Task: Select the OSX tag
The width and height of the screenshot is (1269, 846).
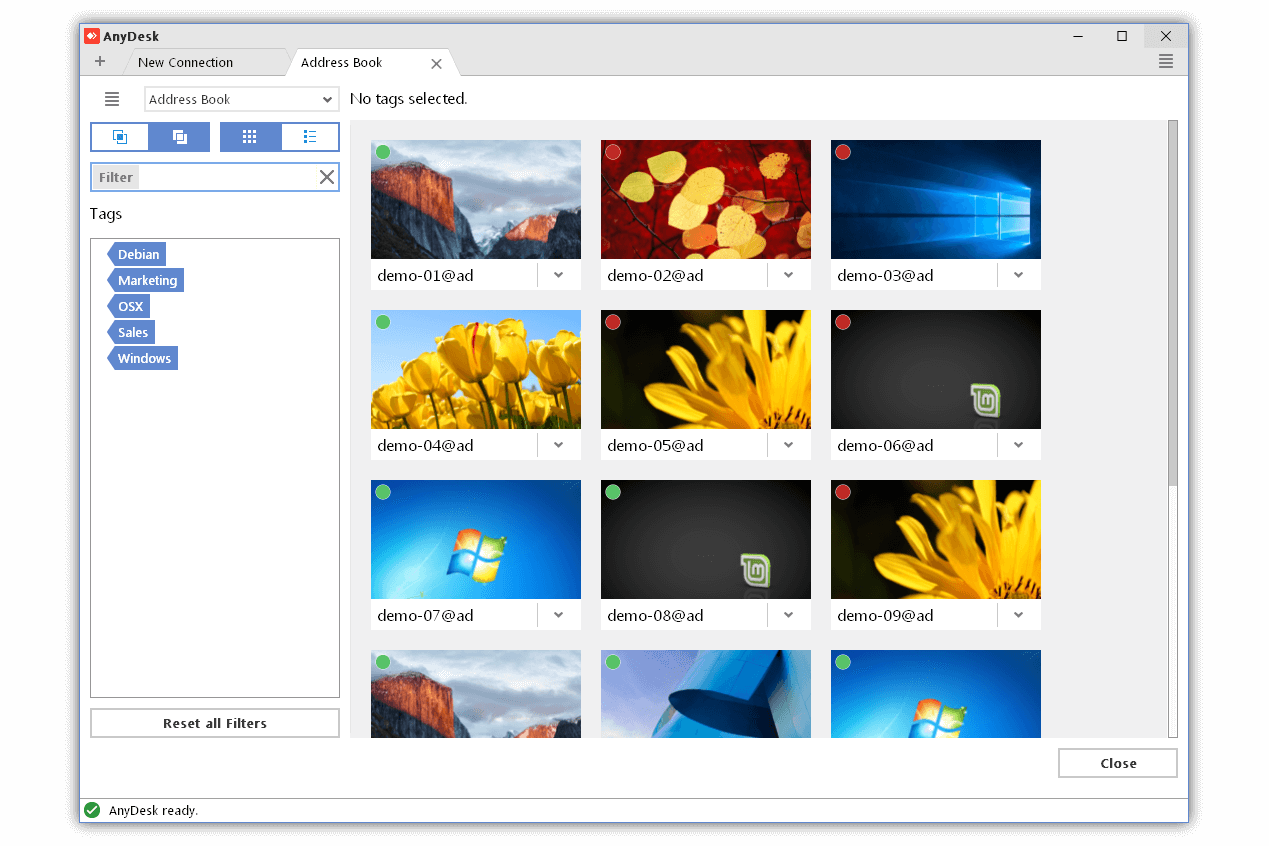Action: click(129, 306)
